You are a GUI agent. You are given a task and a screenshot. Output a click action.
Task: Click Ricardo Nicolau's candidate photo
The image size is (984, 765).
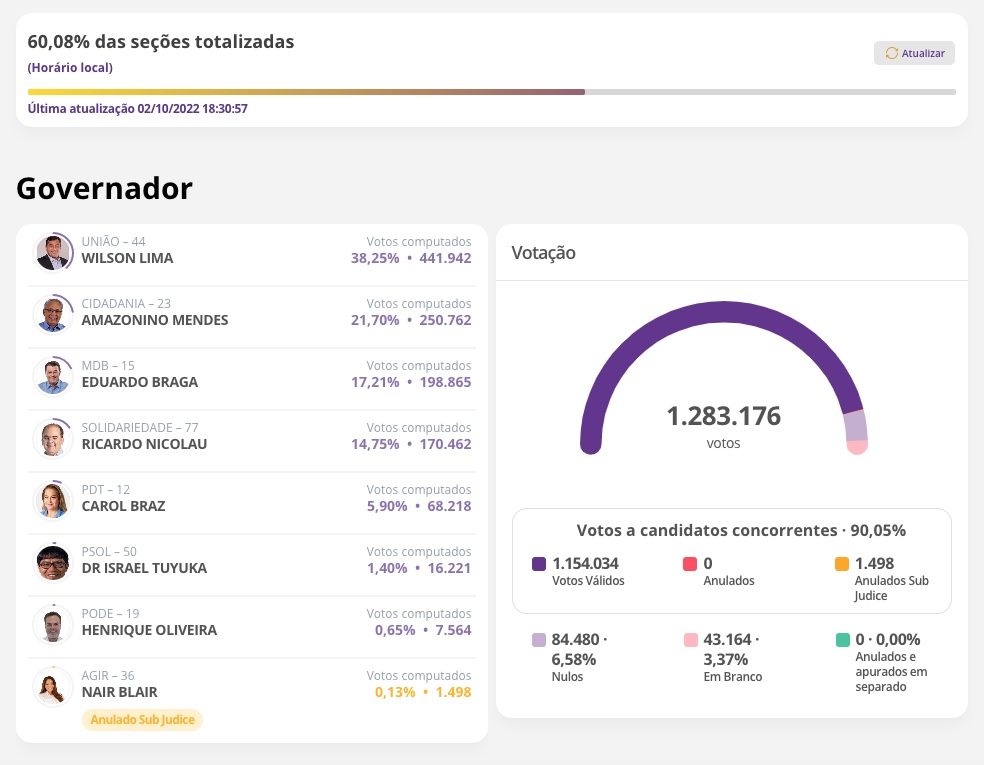53,438
